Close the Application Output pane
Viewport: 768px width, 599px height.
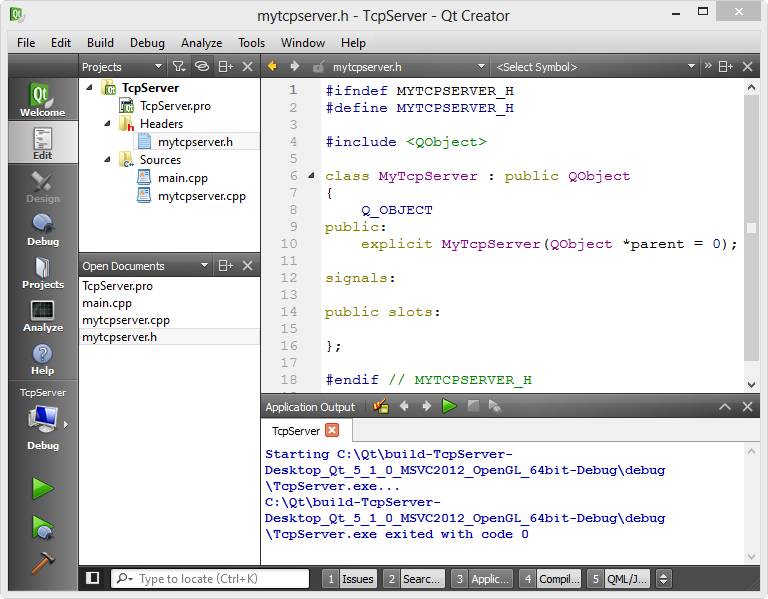pos(747,407)
